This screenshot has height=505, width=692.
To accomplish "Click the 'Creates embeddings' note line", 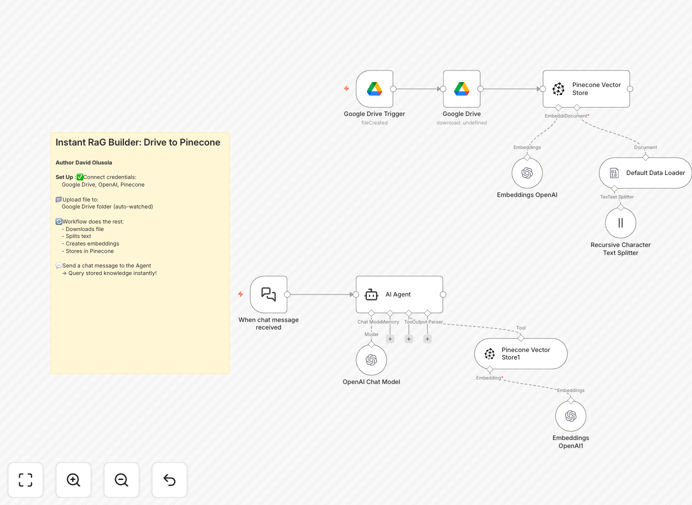I will (90, 244).
